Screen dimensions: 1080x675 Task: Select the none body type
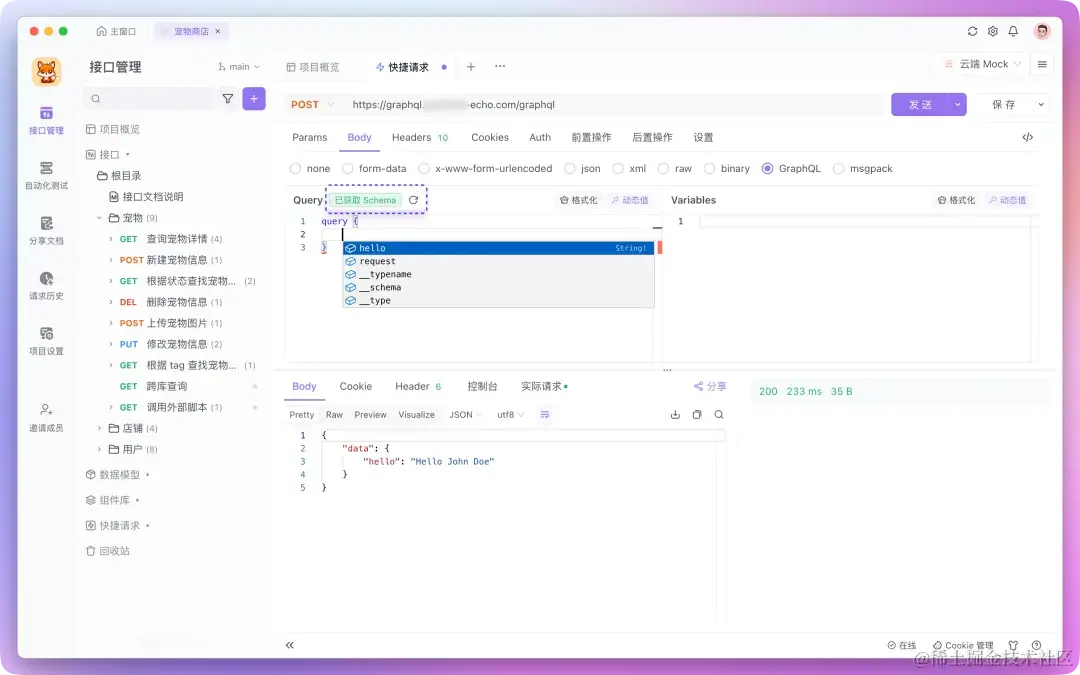click(310, 169)
